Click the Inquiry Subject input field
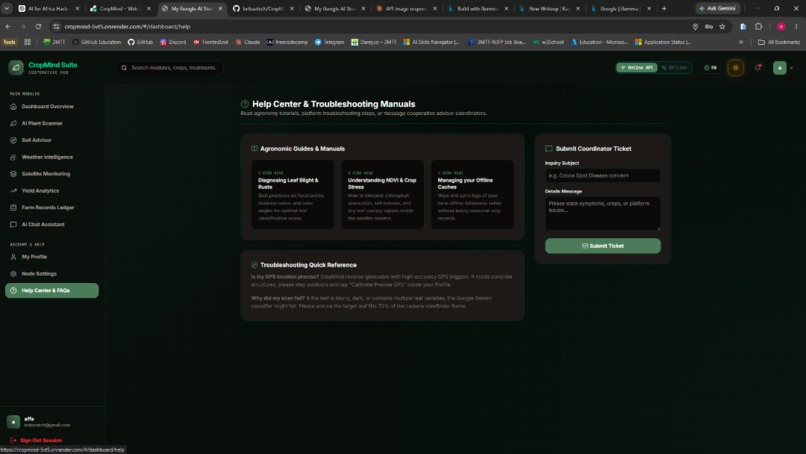806x454 pixels. (x=602, y=175)
